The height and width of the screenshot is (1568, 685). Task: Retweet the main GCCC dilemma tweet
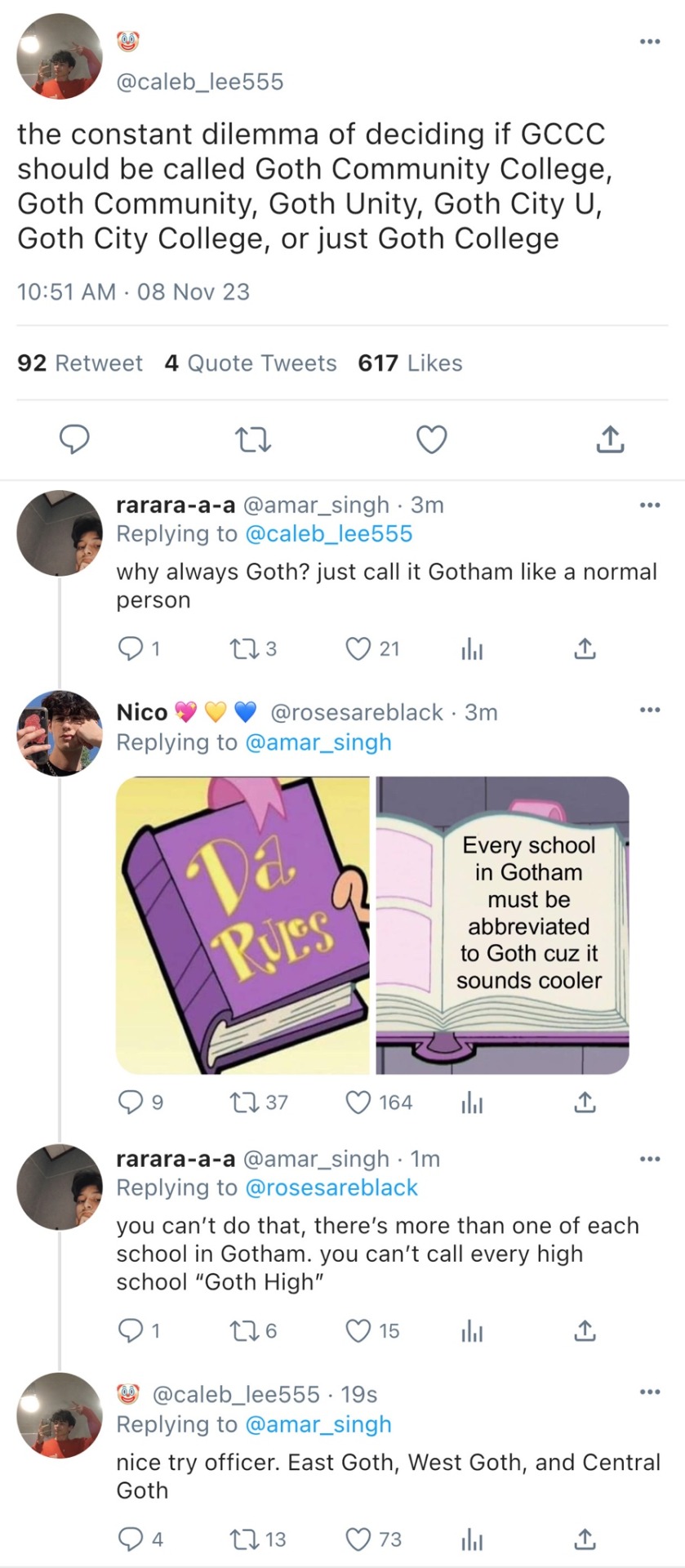(x=253, y=440)
